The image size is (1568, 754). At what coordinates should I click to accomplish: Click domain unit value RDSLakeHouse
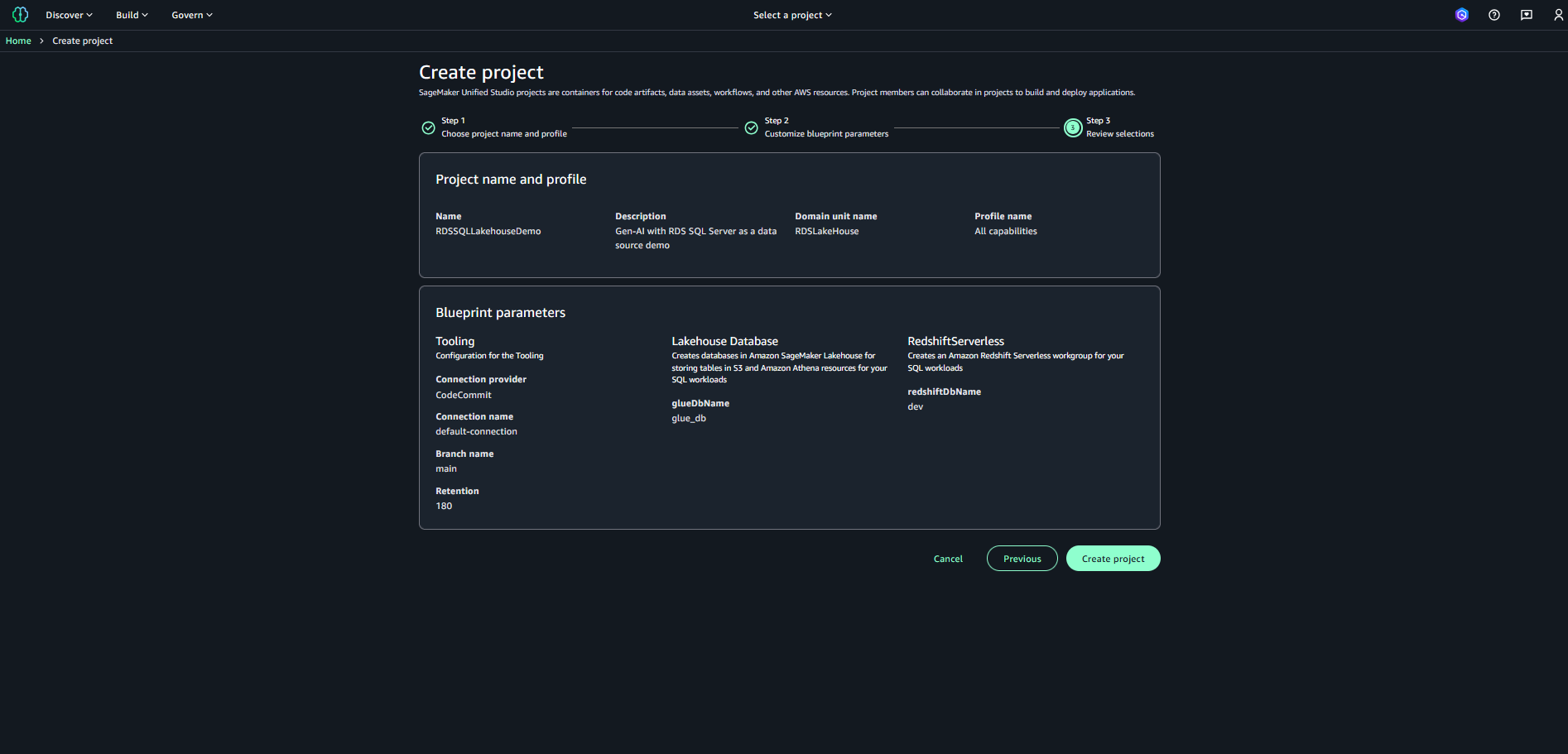[827, 232]
